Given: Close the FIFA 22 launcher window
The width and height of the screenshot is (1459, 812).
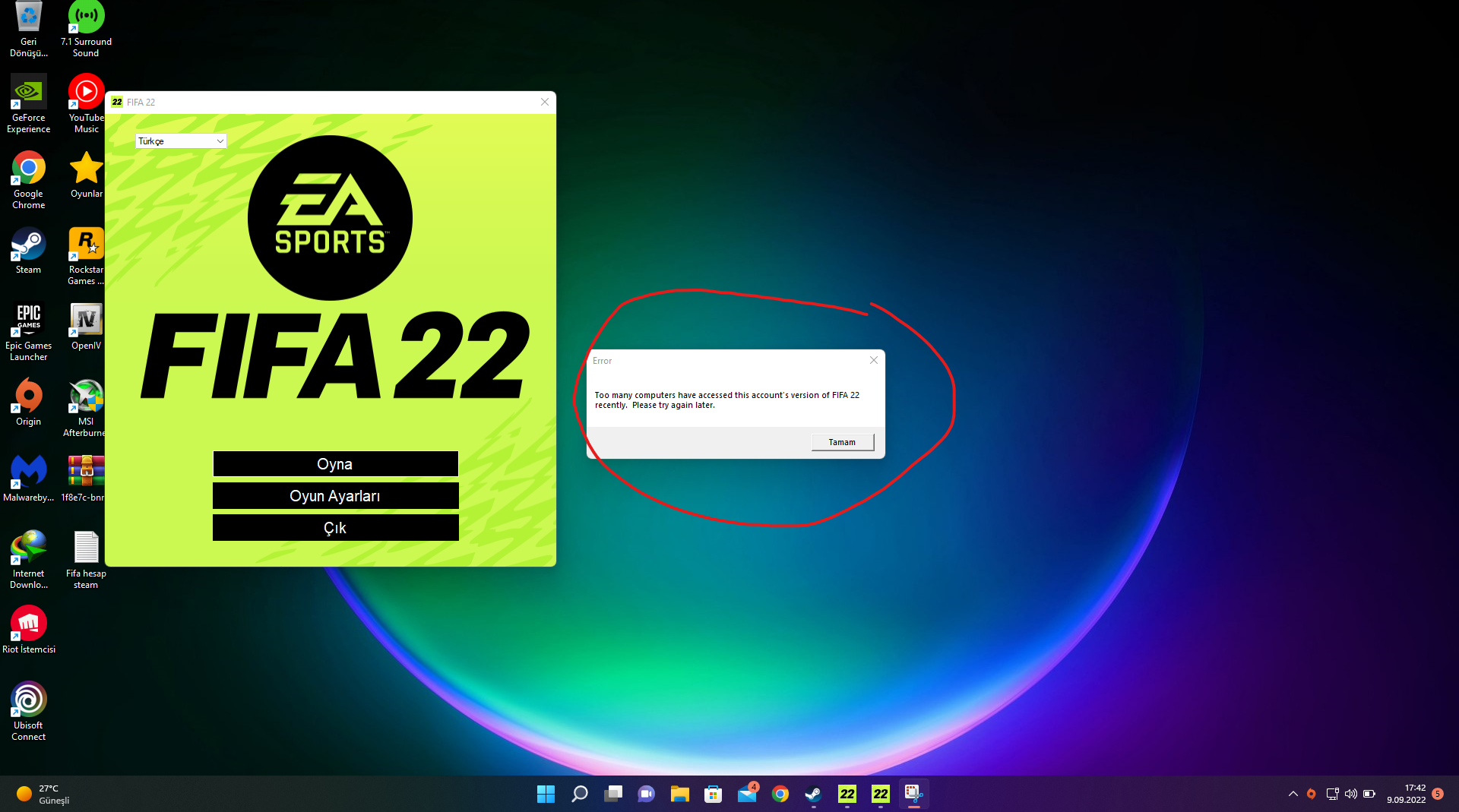Looking at the screenshot, I should click(545, 102).
